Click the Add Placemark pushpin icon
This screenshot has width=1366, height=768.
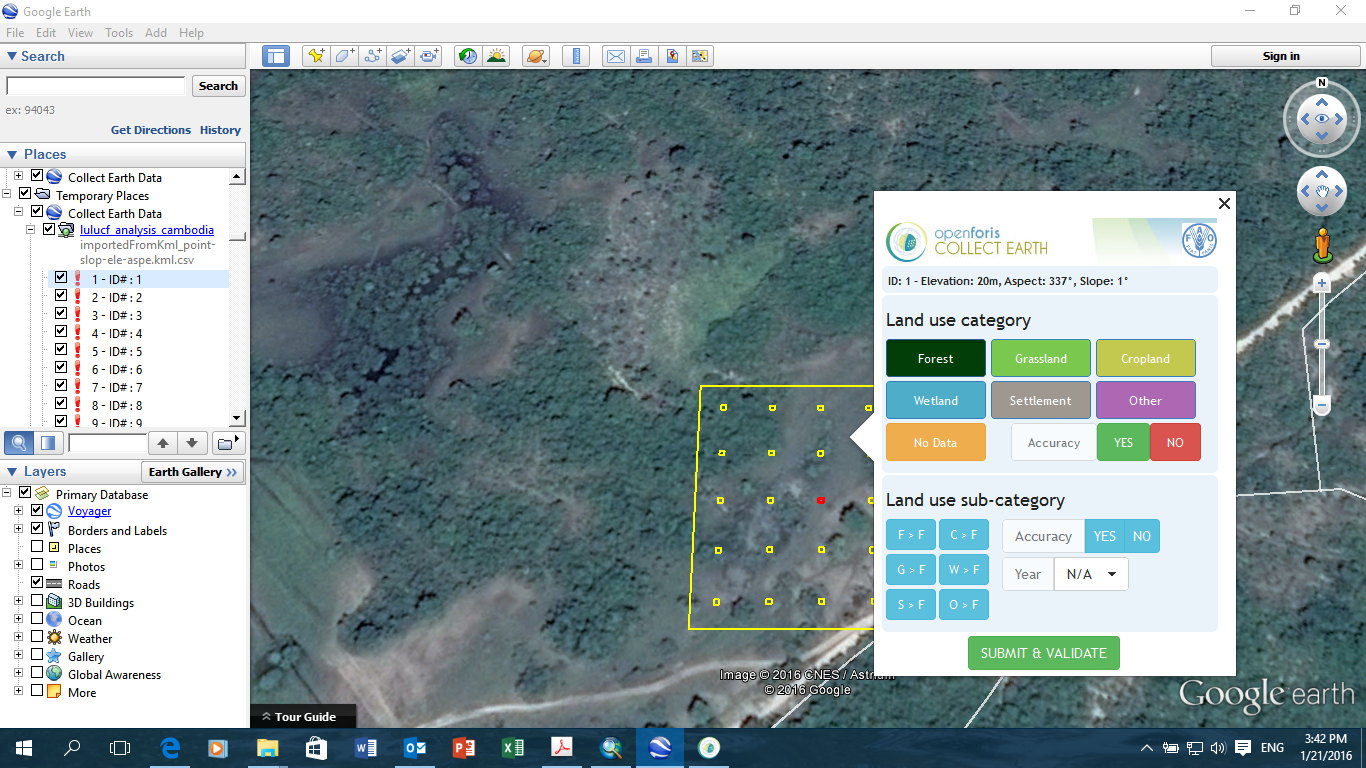coord(316,56)
